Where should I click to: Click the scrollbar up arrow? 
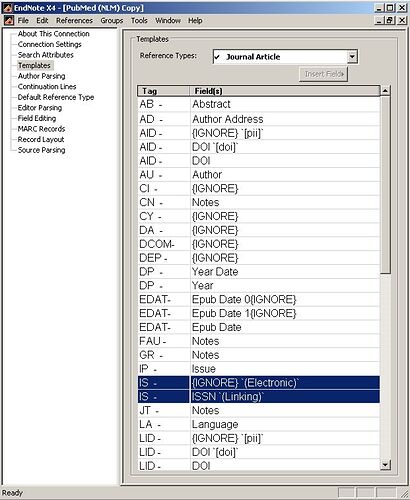[385, 91]
